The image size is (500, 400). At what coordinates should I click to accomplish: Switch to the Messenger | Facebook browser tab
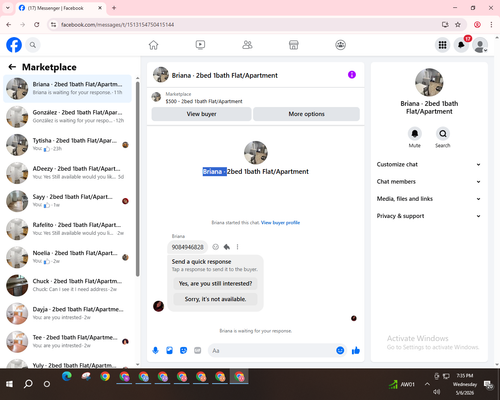61,8
